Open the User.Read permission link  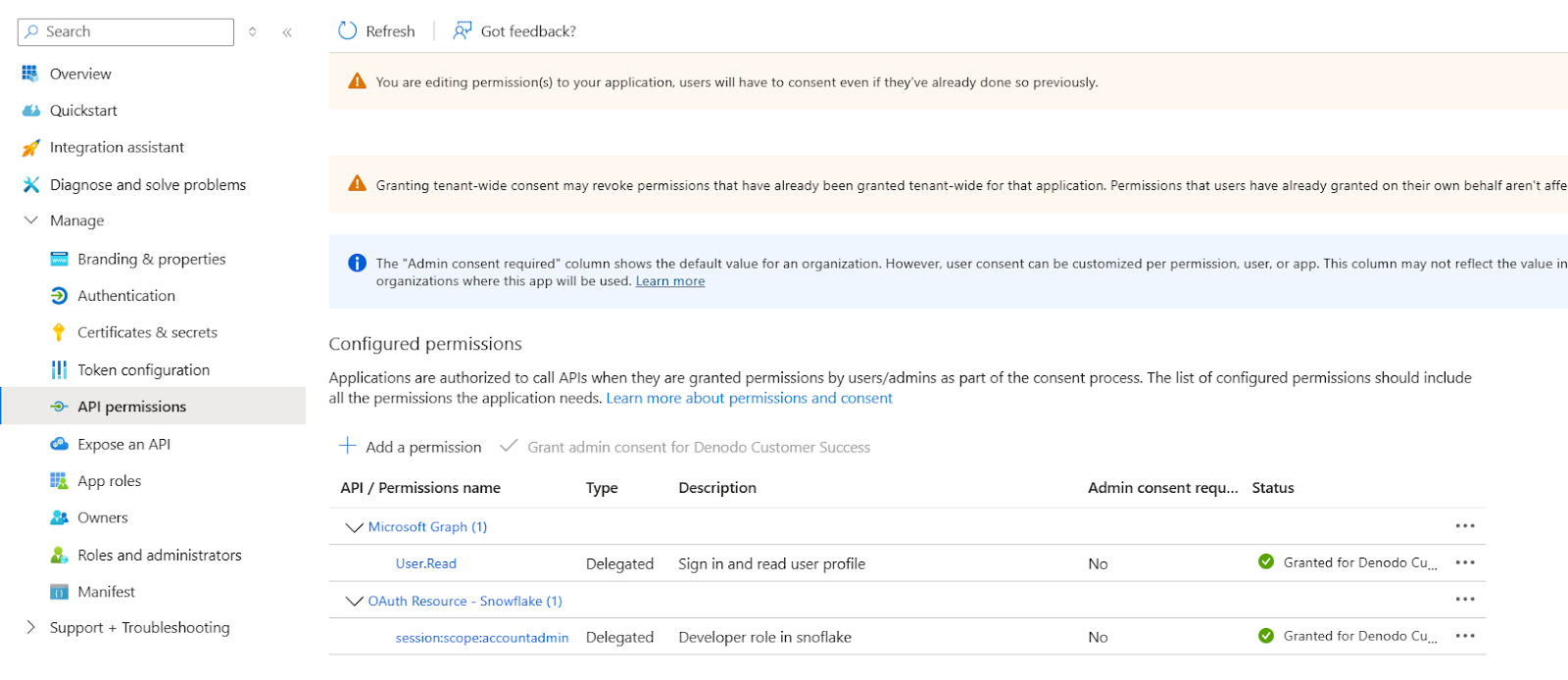426,563
